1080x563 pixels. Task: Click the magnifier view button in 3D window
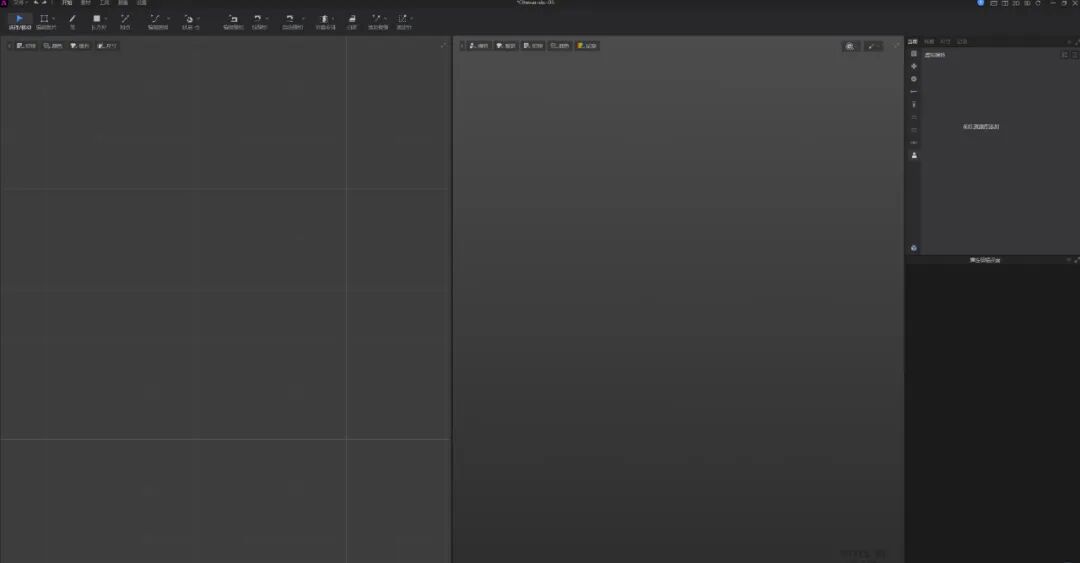(851, 46)
